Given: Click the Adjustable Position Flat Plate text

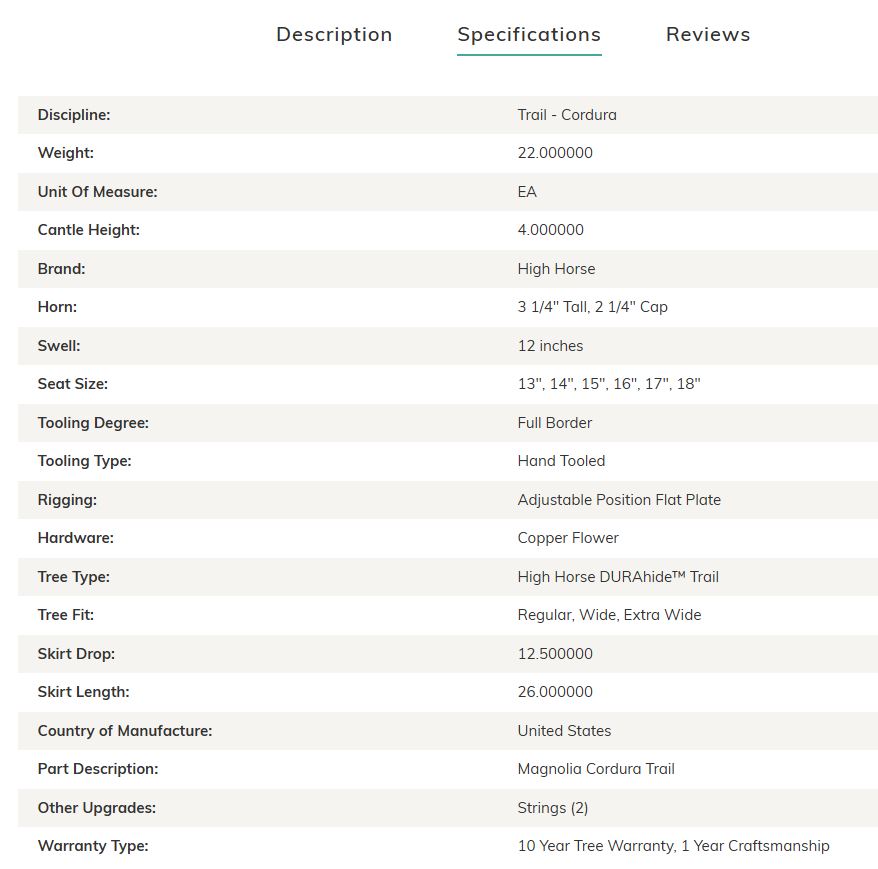Looking at the screenshot, I should click(x=619, y=499).
